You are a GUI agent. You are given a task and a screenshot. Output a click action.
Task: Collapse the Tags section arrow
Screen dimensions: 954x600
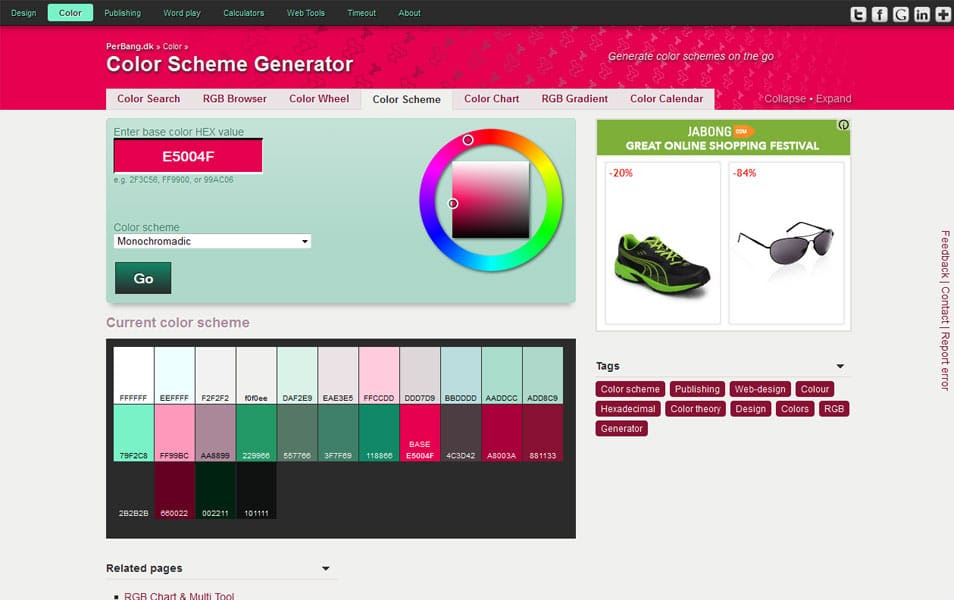pyautogui.click(x=840, y=367)
